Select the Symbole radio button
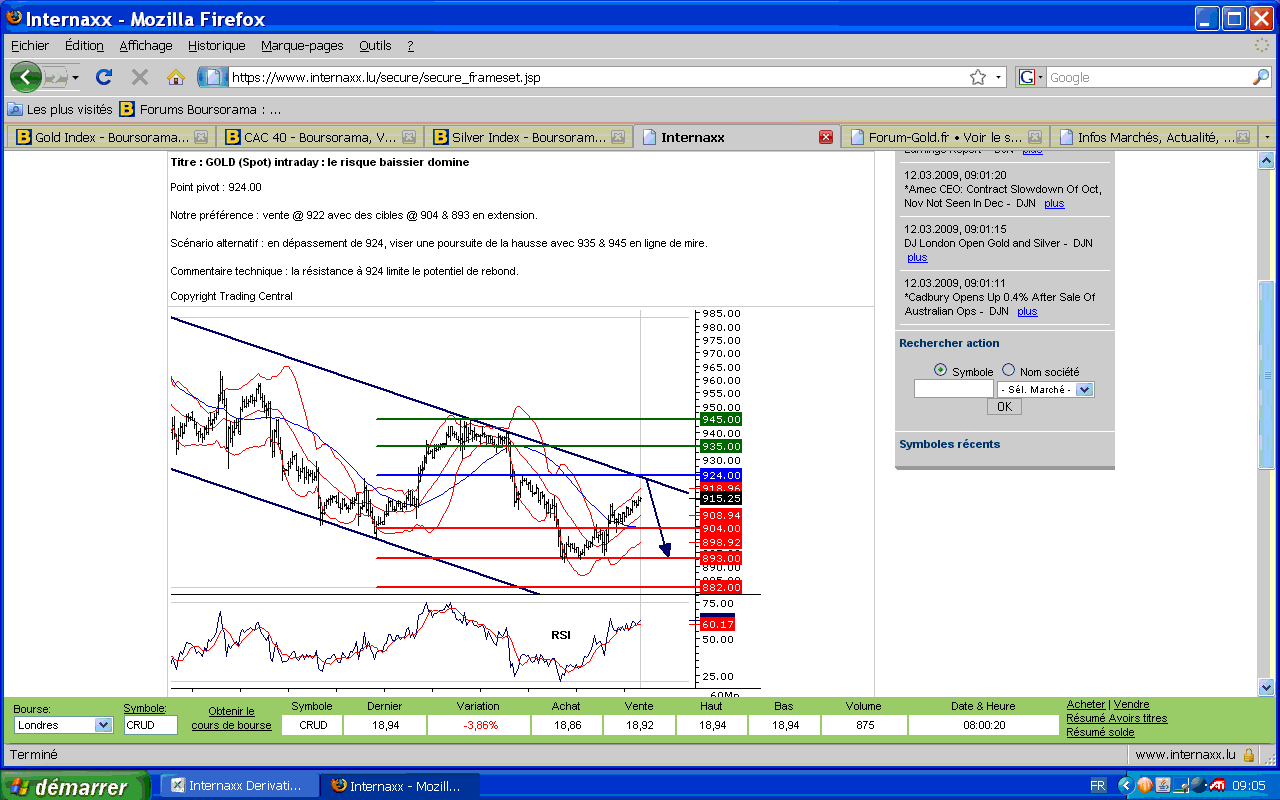This screenshot has width=1280, height=800. coord(940,370)
